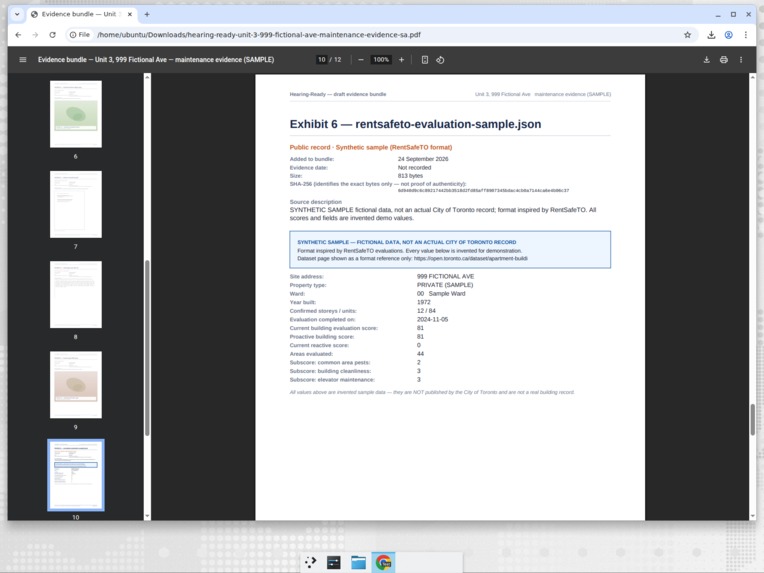Click the thumbnail panel scroll-up arrow

tap(147, 77)
